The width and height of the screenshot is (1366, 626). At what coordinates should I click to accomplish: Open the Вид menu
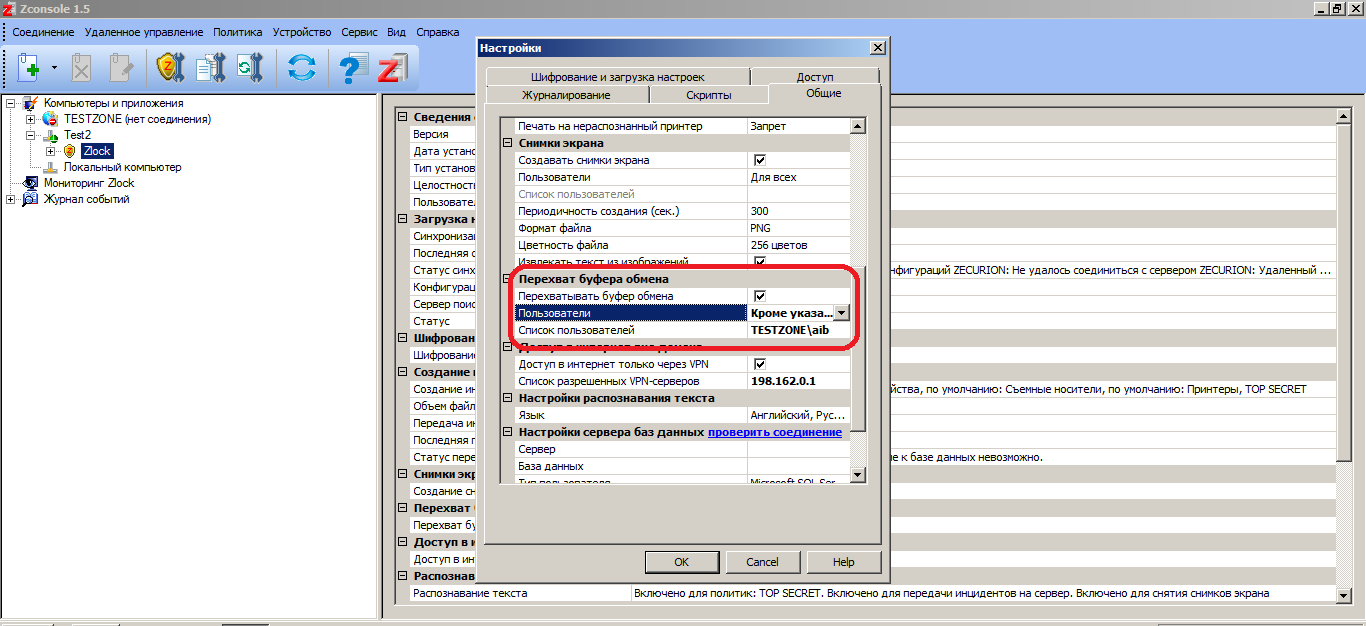click(396, 32)
